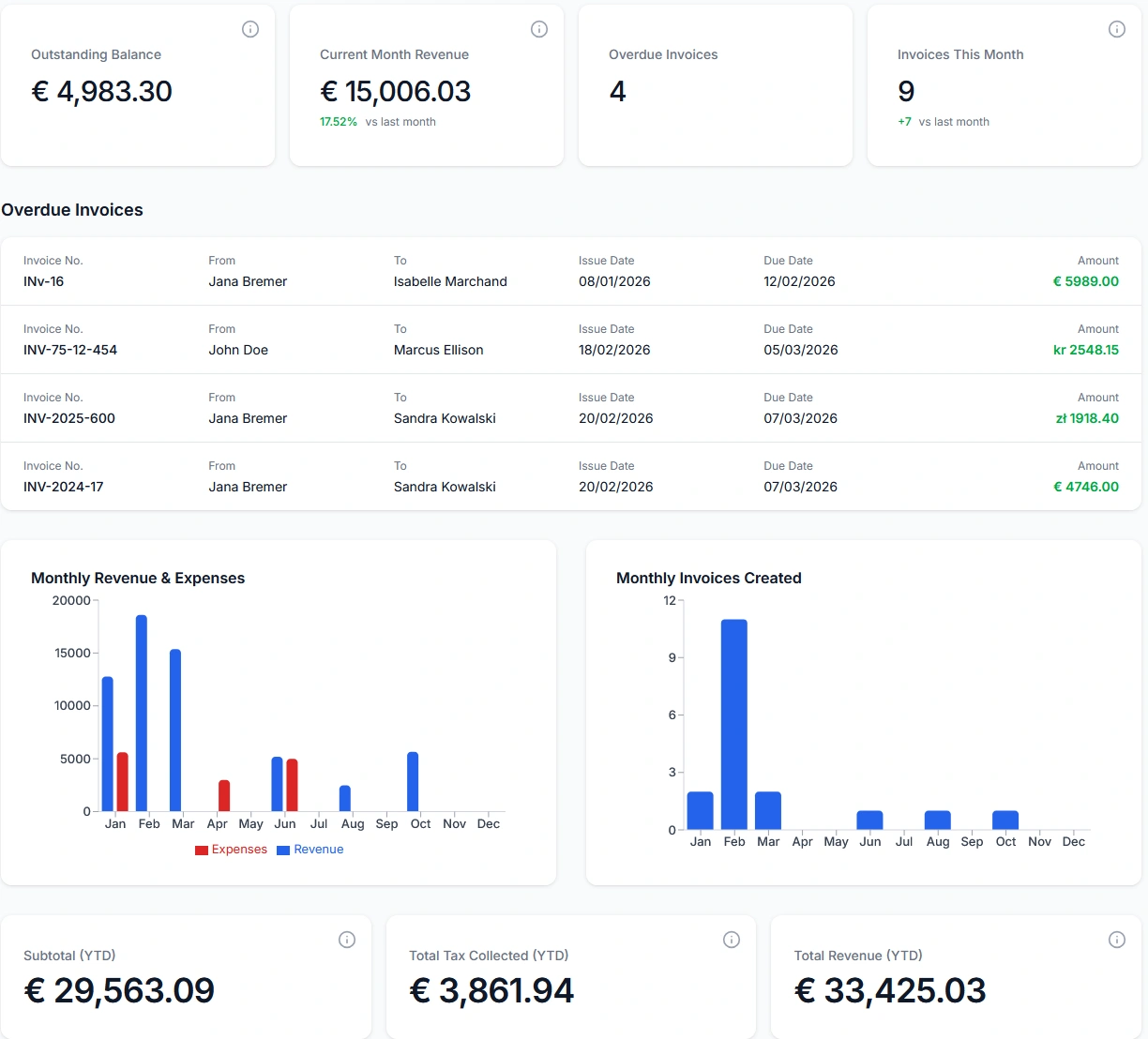Open invoice INv-16
This screenshot has height=1039, width=1148.
[x=43, y=281]
